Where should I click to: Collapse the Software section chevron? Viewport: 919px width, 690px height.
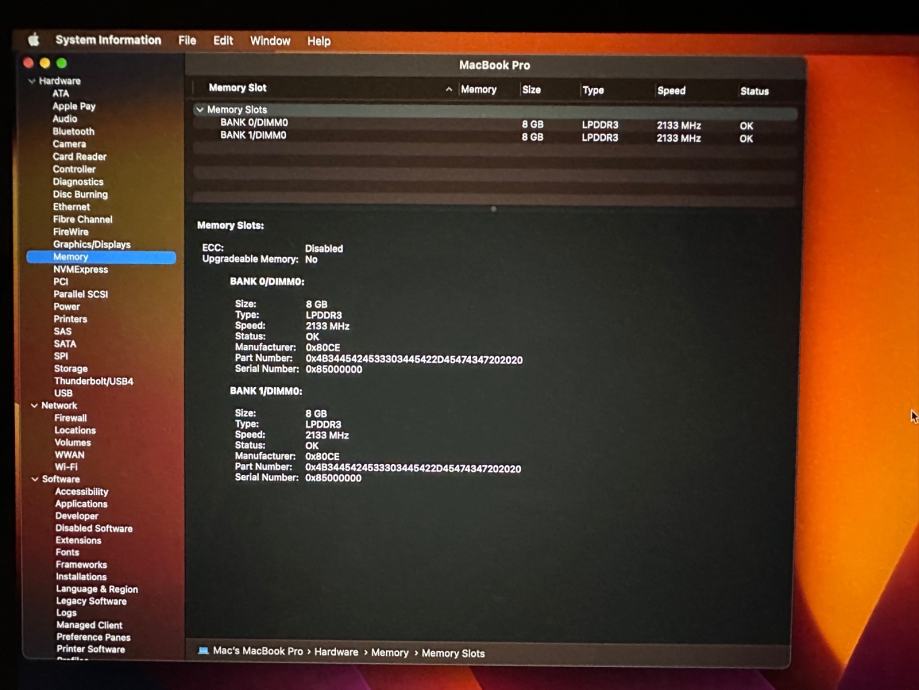tap(35, 479)
